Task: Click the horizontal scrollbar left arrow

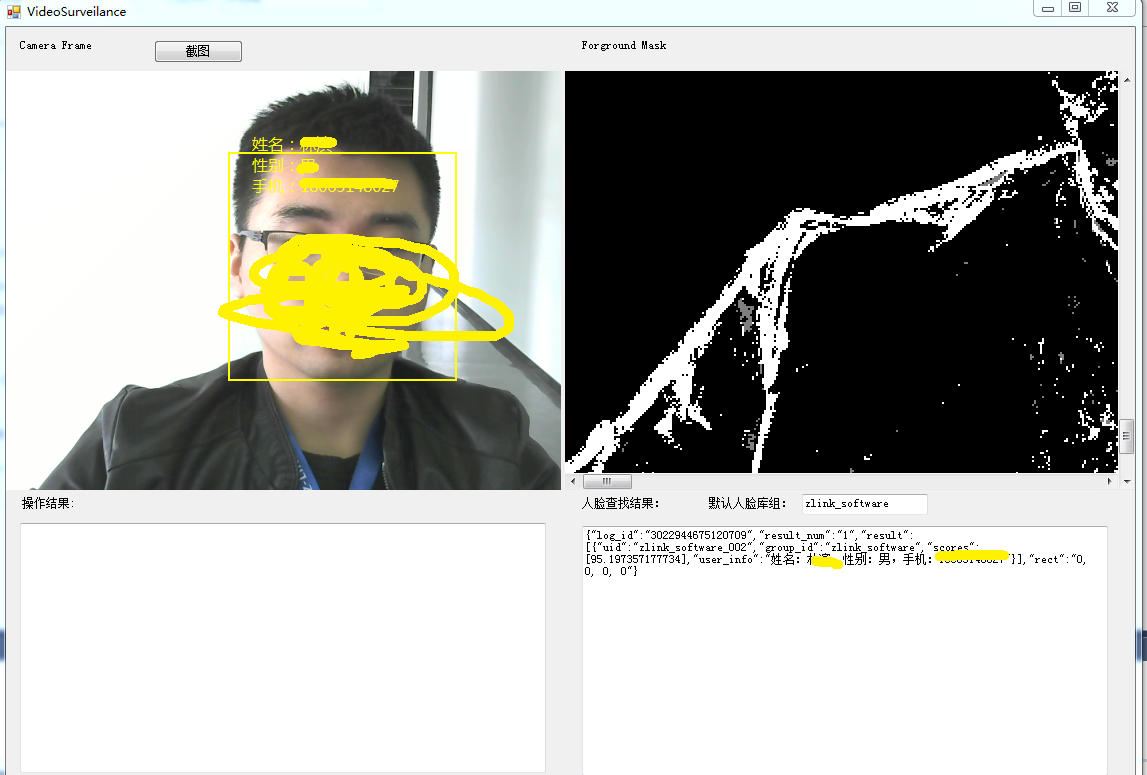Action: [x=573, y=481]
